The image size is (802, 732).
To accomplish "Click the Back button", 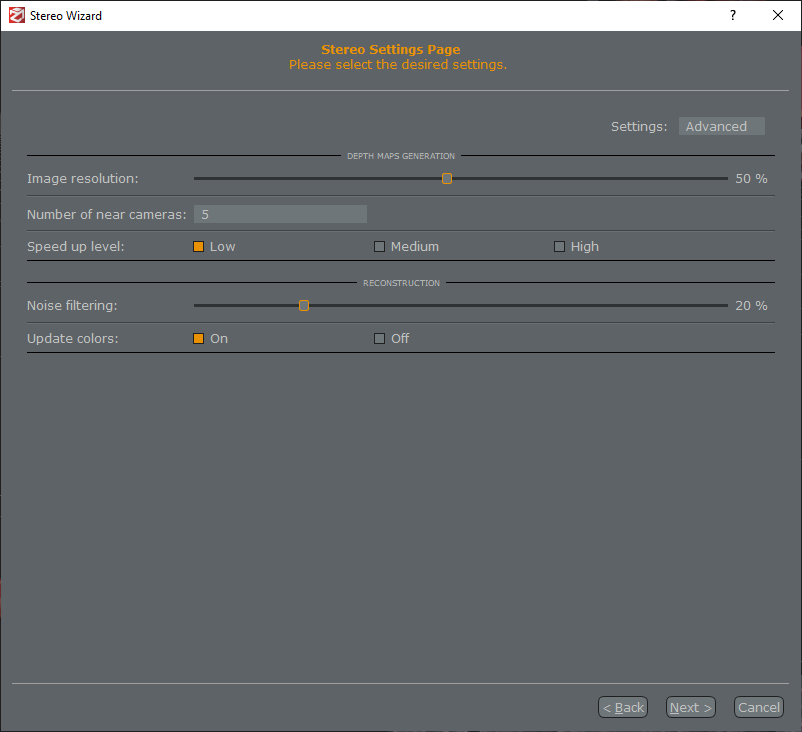I will 622,707.
